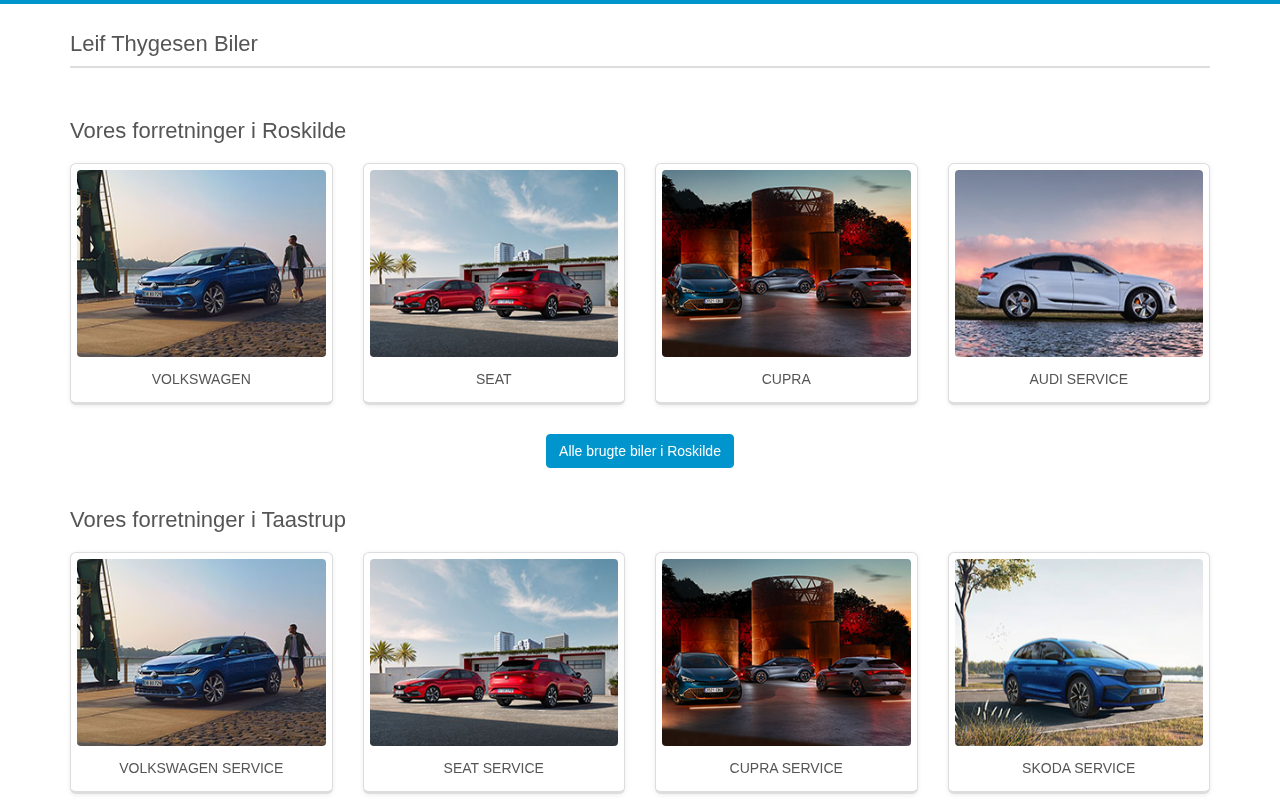1280x800 pixels.
Task: Click the VOLKSWAGEN label under Roskilde
Action: click(201, 379)
